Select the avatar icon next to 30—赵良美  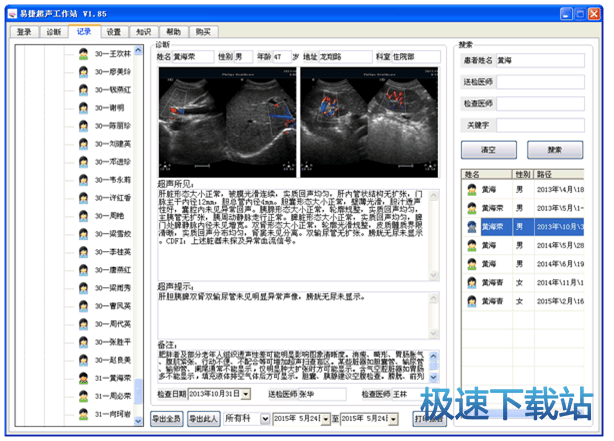[83, 360]
